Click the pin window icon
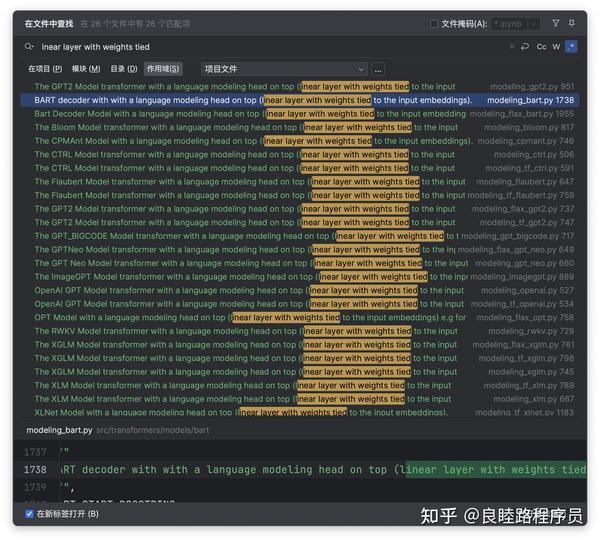Viewport: 600px width, 541px height. [x=571, y=23]
